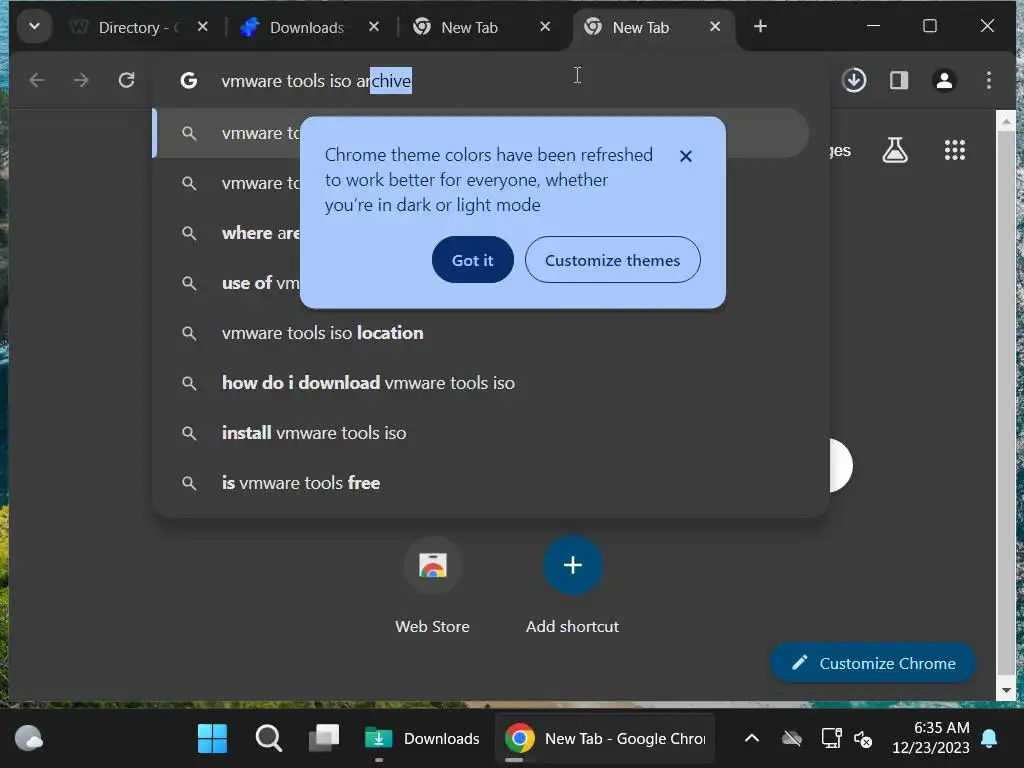Go forward to next page
The width and height of the screenshot is (1024, 768).
click(x=81, y=80)
